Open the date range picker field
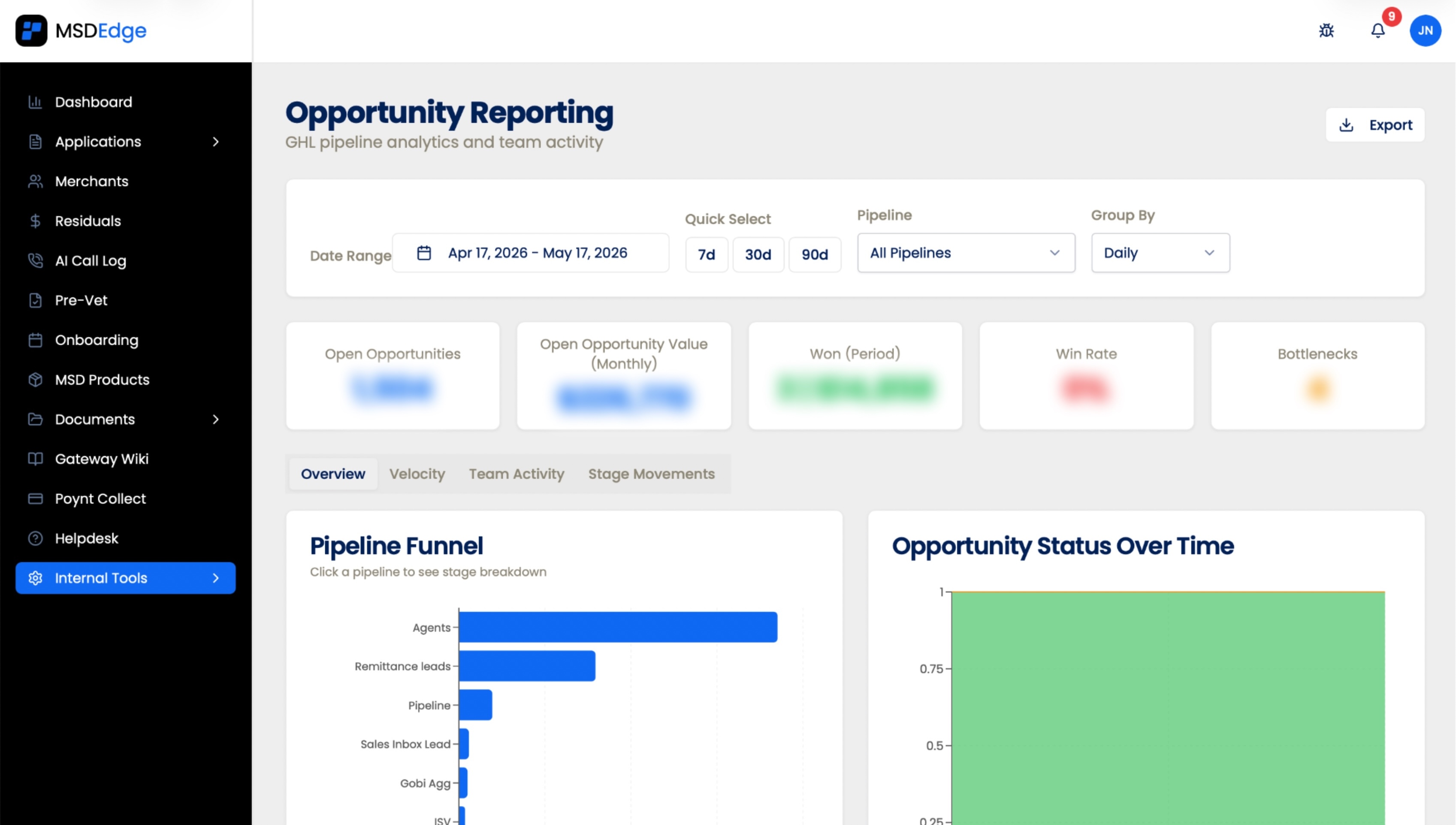Image resolution: width=1456 pixels, height=825 pixels. (x=530, y=253)
